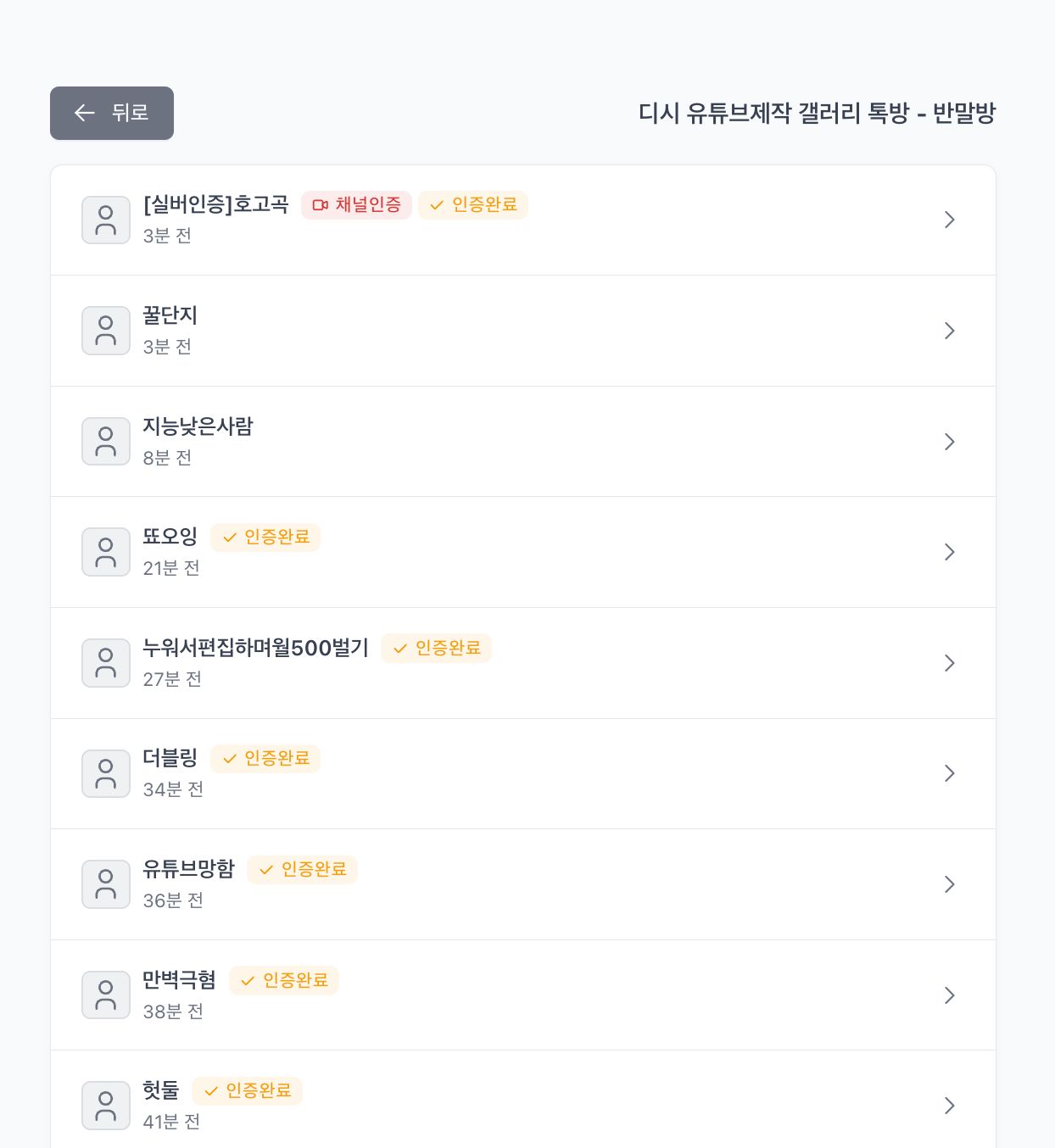Expand 헛둘 row using chevron arrow

click(x=949, y=1106)
